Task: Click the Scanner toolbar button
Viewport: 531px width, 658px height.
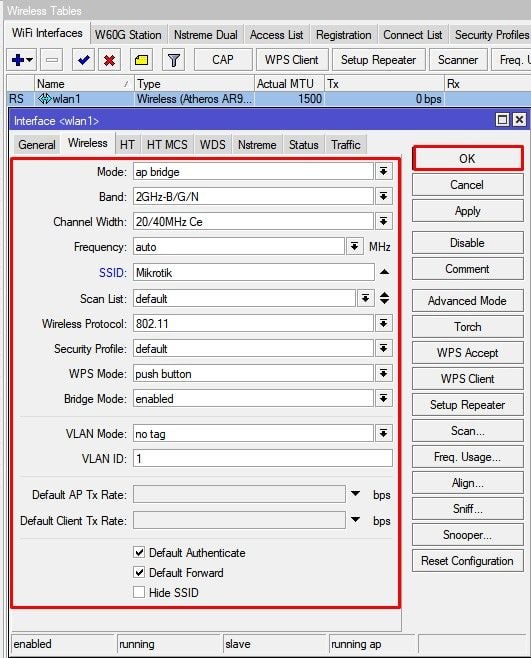Action: click(x=458, y=60)
